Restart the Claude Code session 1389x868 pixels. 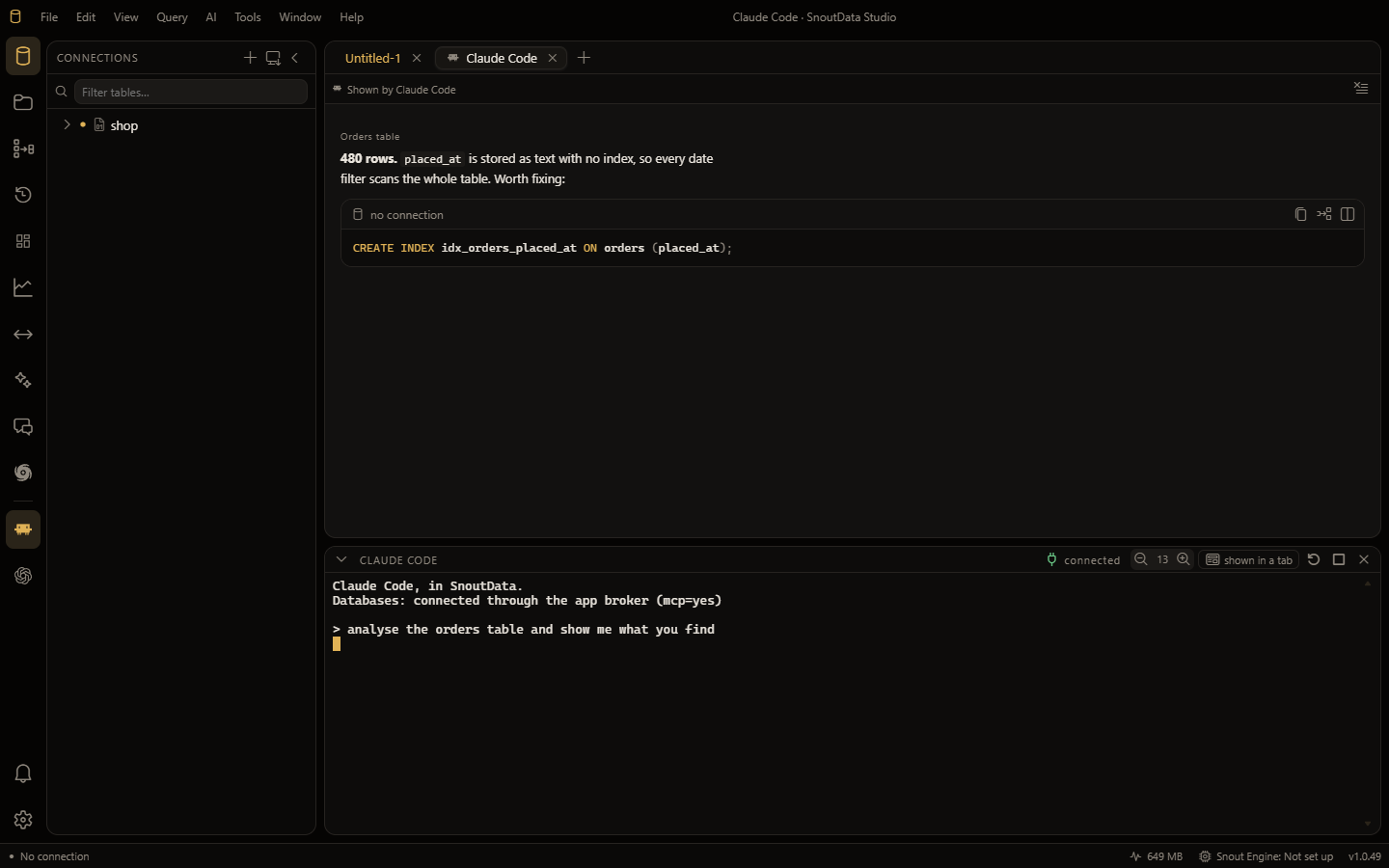(1314, 559)
